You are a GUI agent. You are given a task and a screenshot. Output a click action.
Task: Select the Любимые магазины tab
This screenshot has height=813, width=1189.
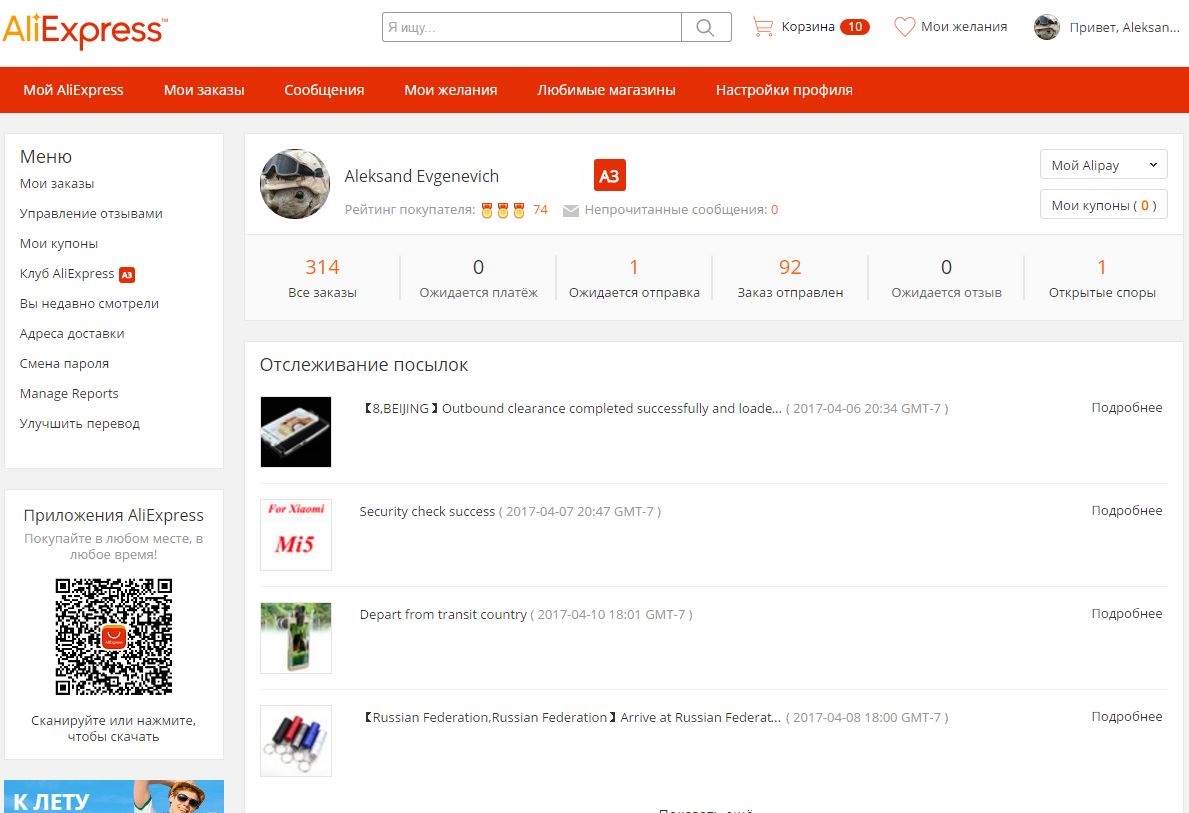pyautogui.click(x=607, y=90)
